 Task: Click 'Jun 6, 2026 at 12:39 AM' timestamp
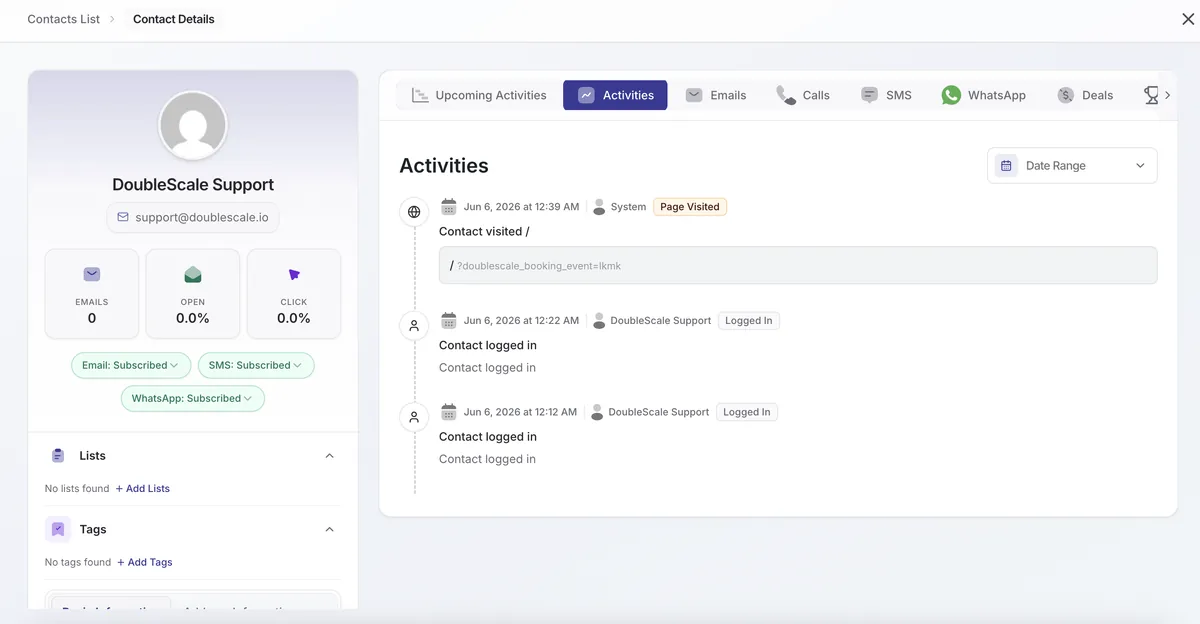coord(521,207)
